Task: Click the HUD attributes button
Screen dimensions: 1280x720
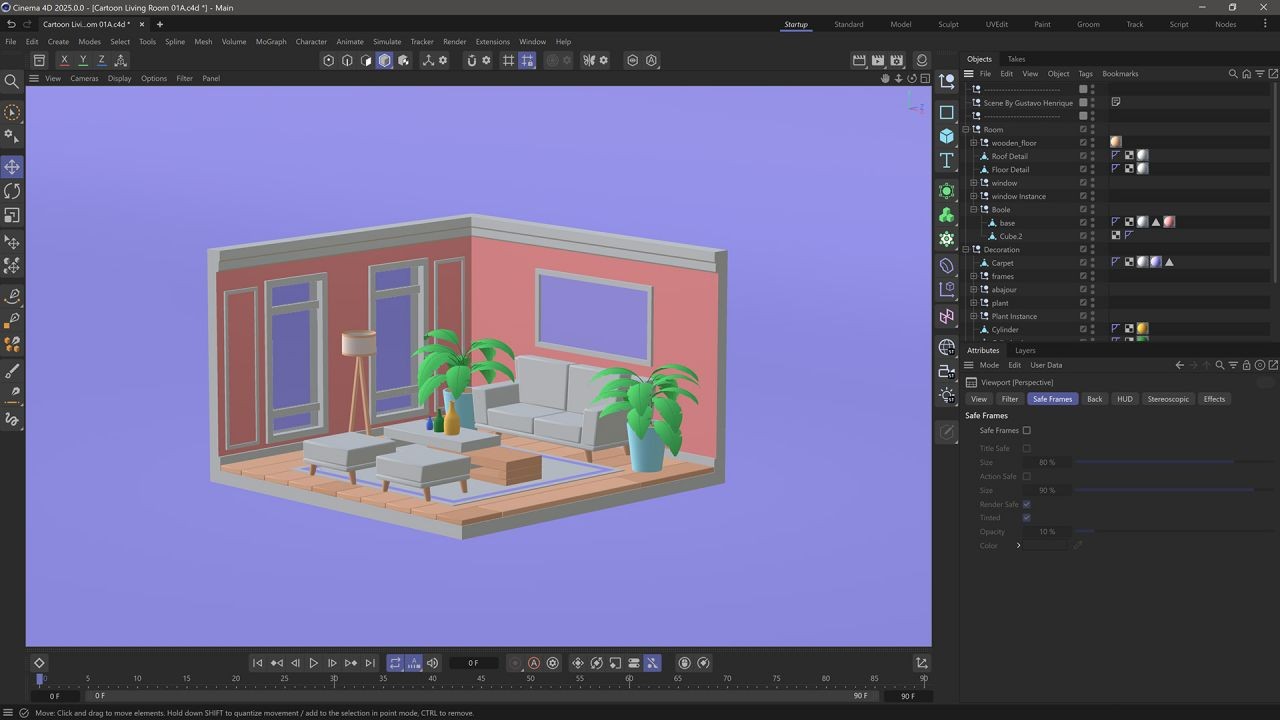Action: tap(1125, 399)
